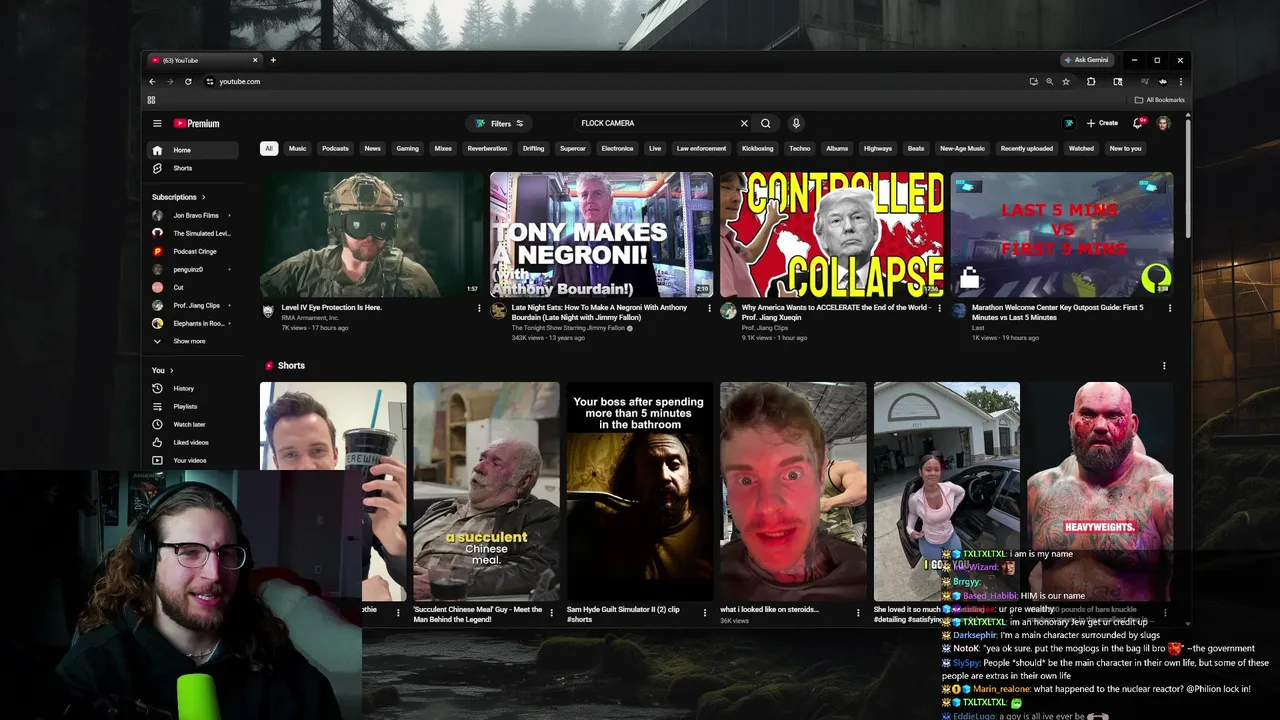1280x720 pixels.
Task: Select the Recently uploaded filter chip
Action: tap(1026, 148)
